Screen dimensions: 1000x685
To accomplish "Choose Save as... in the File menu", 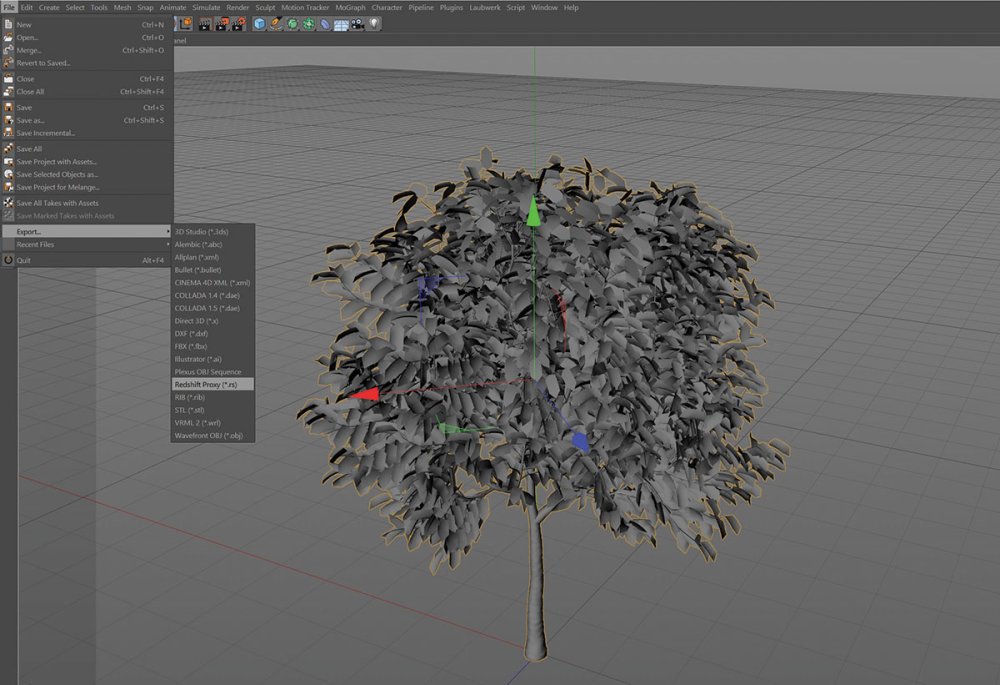I will coord(87,121).
